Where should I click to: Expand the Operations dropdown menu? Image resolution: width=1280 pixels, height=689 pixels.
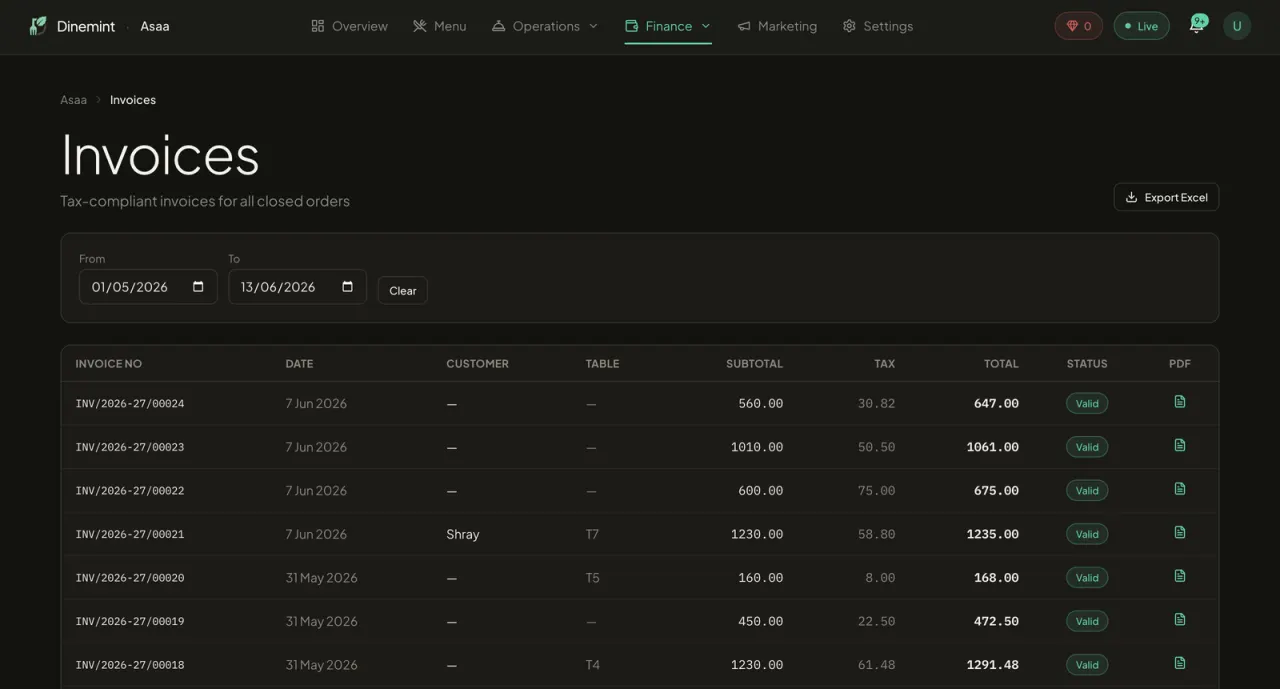(x=545, y=26)
